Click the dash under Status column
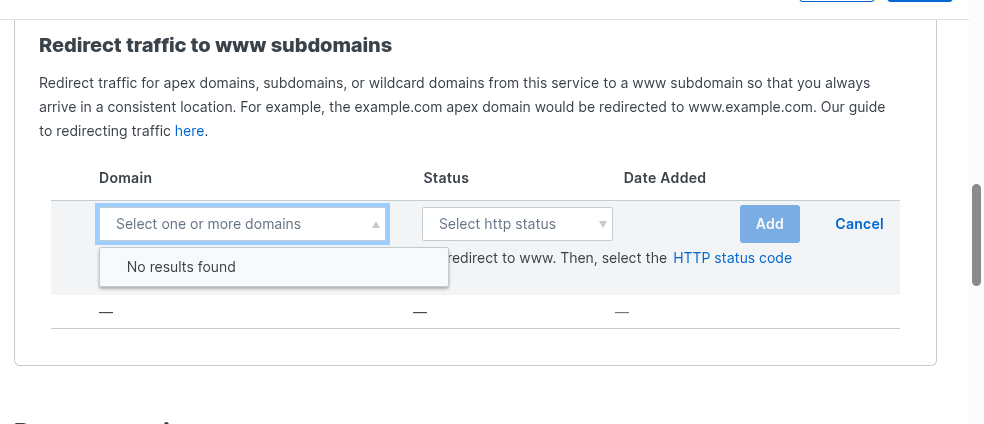The height and width of the screenshot is (424, 984). point(420,312)
